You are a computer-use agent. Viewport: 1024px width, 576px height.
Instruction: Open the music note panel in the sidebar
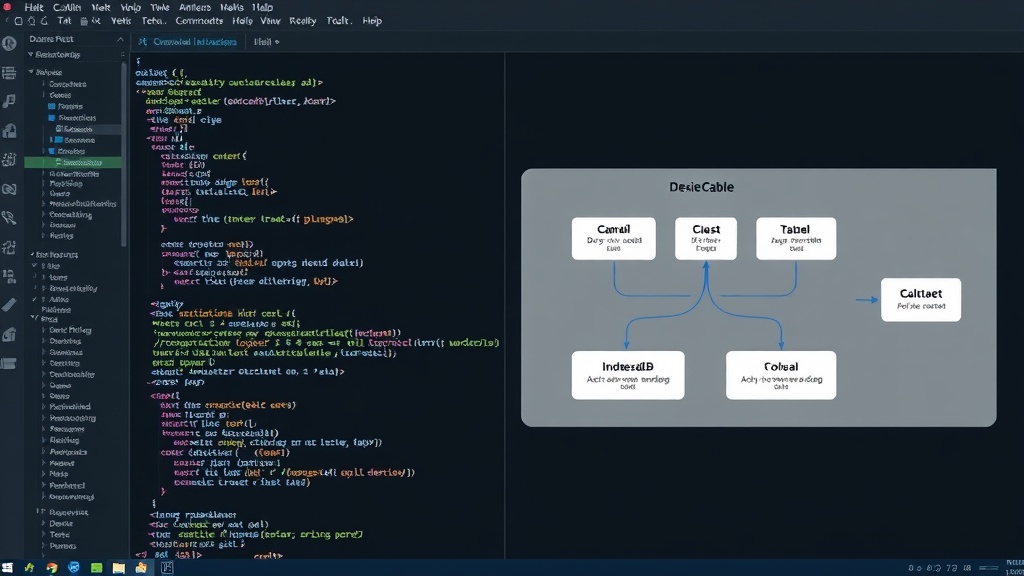[x=9, y=101]
